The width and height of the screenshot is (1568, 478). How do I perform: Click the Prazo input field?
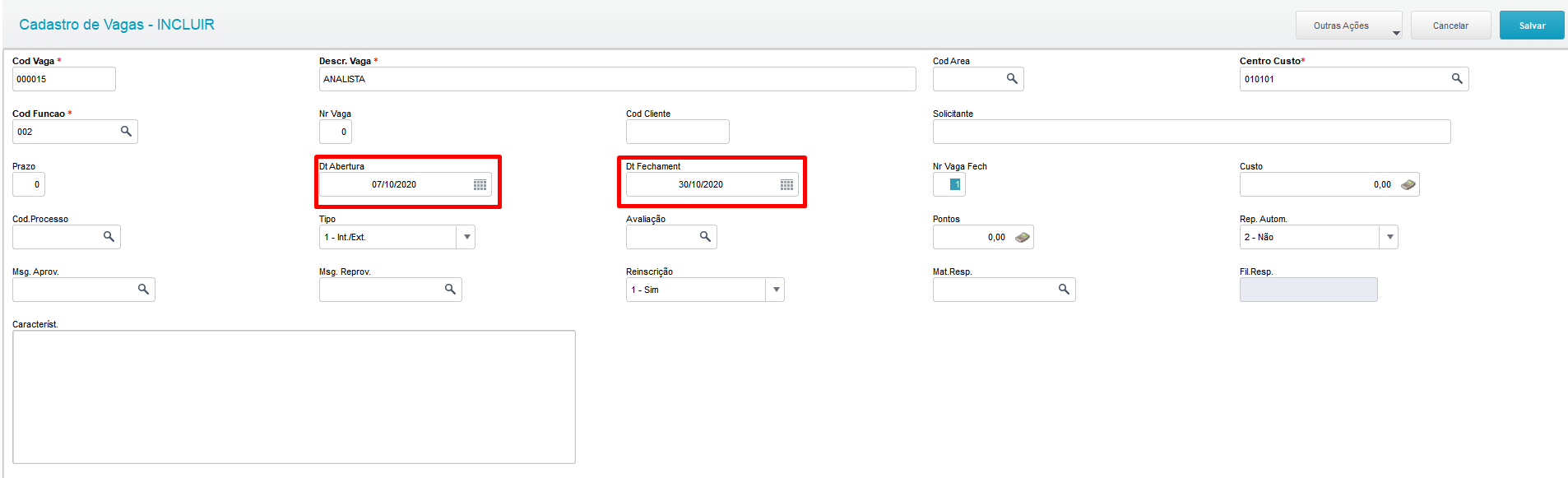coord(29,184)
